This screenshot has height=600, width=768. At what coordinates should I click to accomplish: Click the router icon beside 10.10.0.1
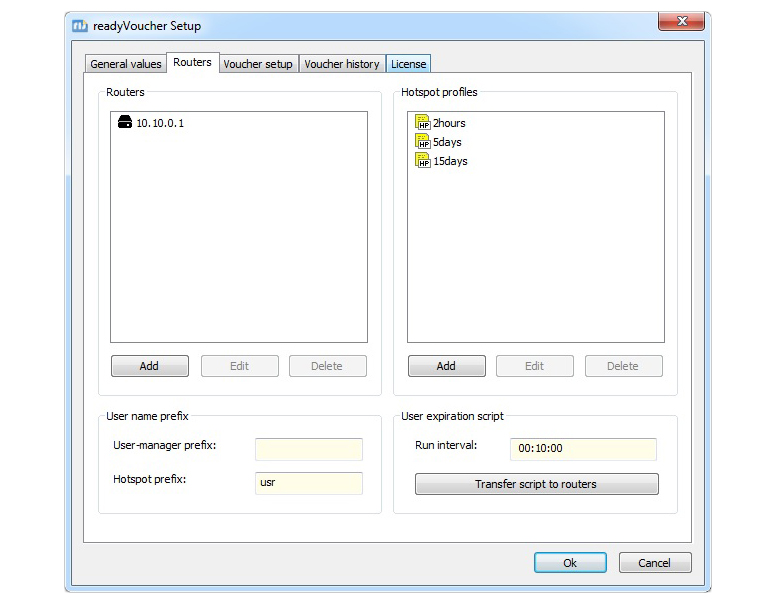tap(125, 123)
